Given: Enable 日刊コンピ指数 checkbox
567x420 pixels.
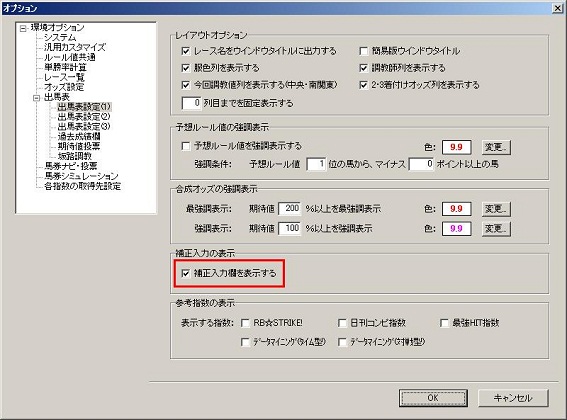Looking at the screenshot, I should click(342, 323).
